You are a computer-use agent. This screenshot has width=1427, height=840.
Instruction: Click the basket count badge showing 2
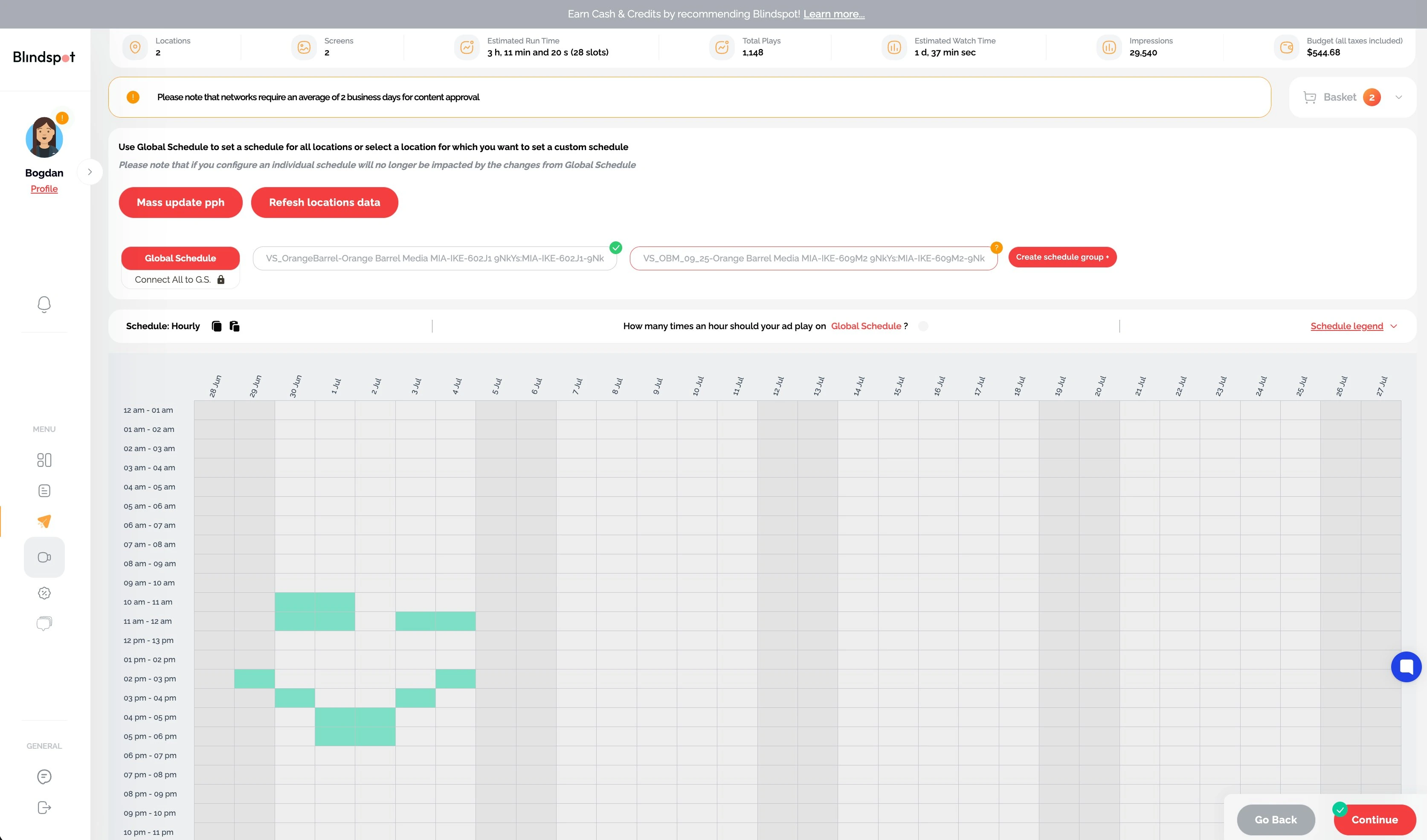tap(1372, 97)
